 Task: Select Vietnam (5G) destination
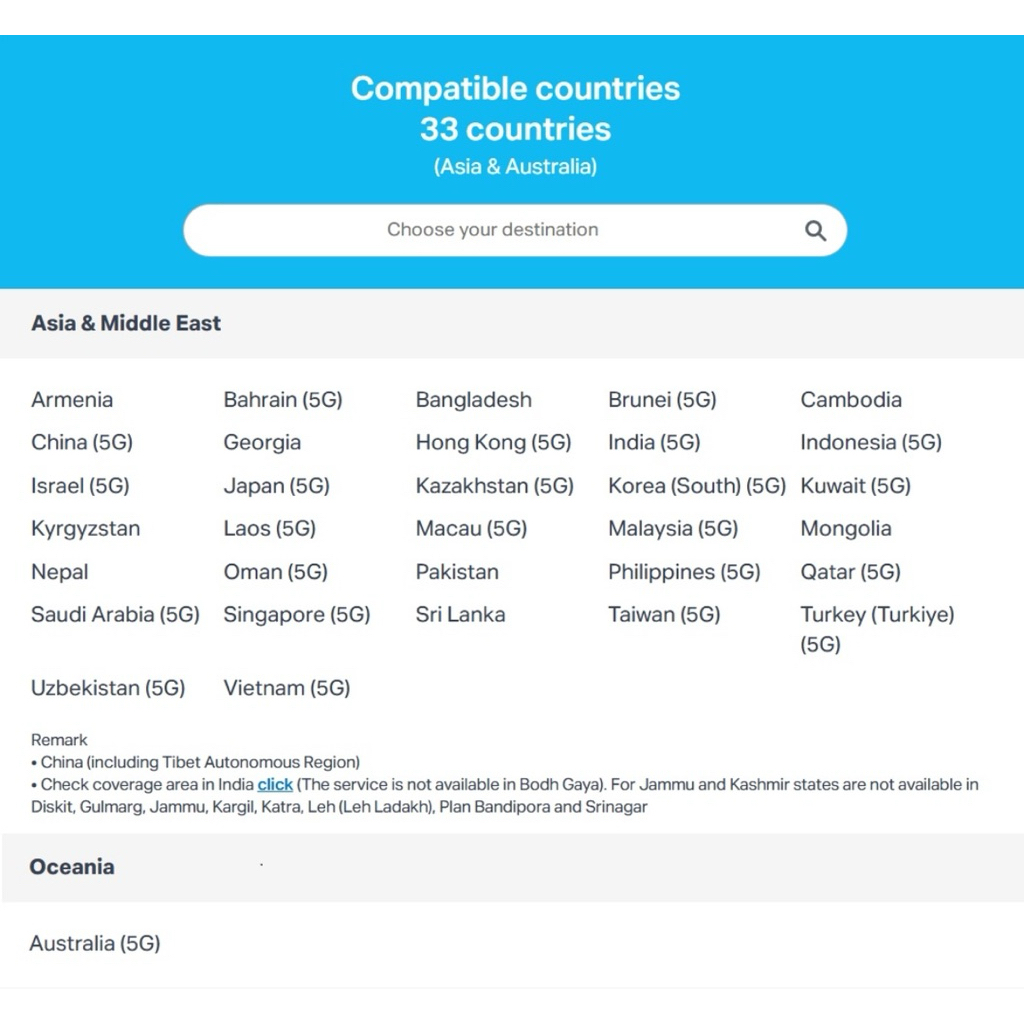point(287,688)
